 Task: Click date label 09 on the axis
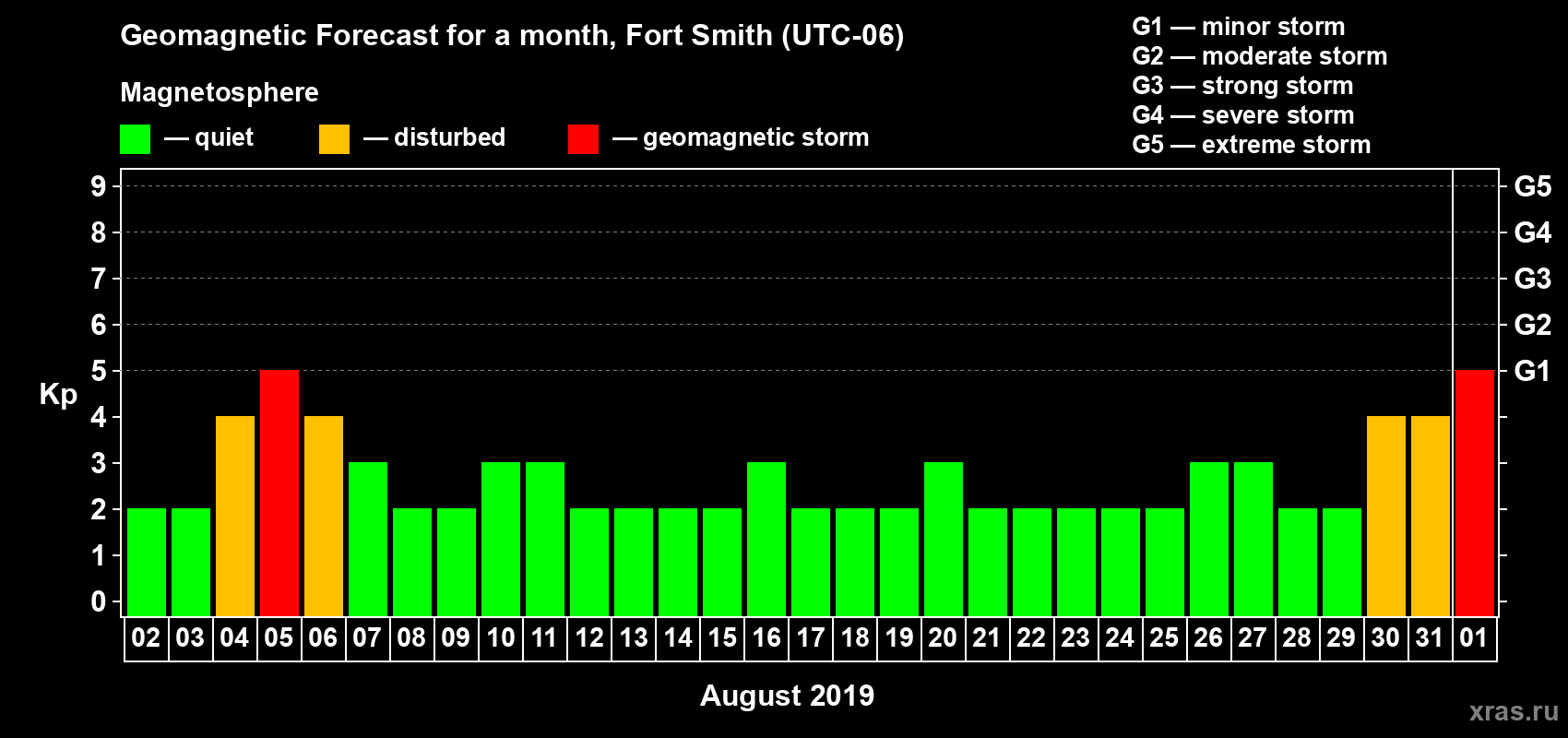tap(456, 637)
